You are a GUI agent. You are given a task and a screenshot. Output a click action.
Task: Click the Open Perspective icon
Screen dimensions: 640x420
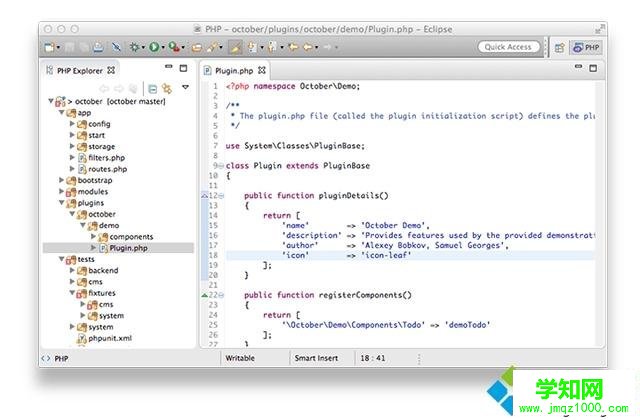(x=560, y=48)
